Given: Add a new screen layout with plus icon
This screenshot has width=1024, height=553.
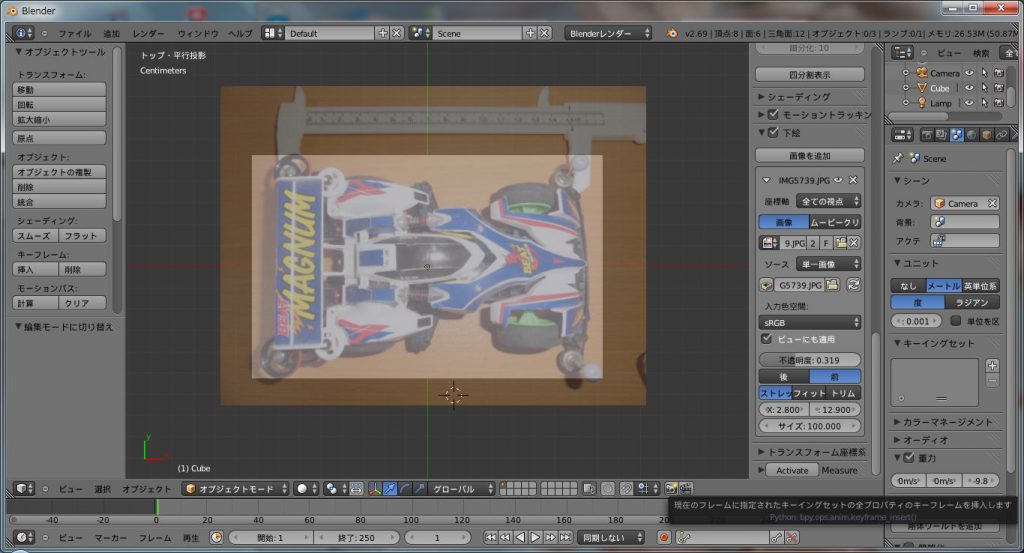Looking at the screenshot, I should click(x=383, y=33).
